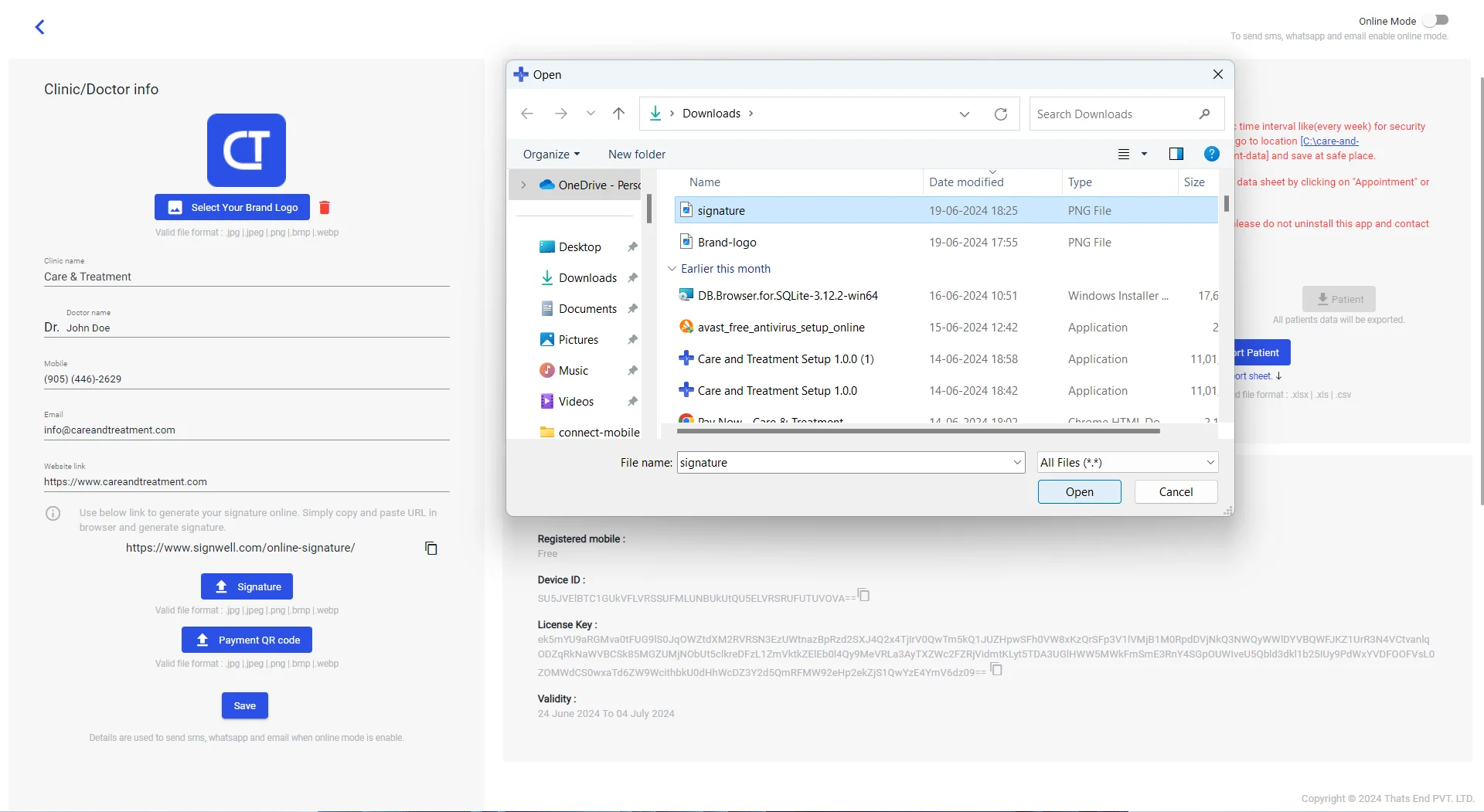Screen dimensions: 1484x812
Task: Open dialog help icon
Action: click(x=1211, y=154)
